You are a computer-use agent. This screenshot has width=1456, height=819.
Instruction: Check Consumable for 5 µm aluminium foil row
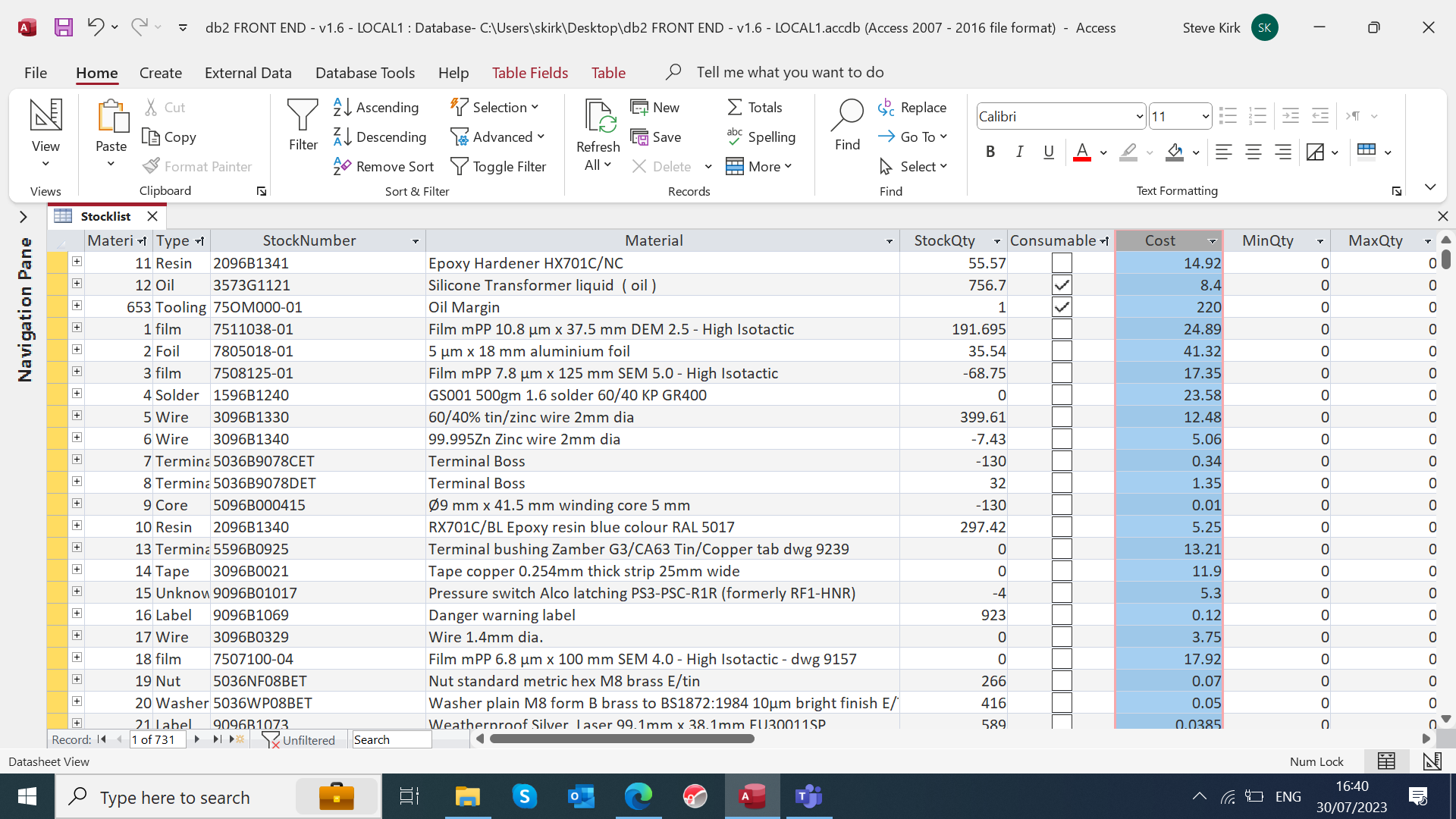[x=1062, y=351]
